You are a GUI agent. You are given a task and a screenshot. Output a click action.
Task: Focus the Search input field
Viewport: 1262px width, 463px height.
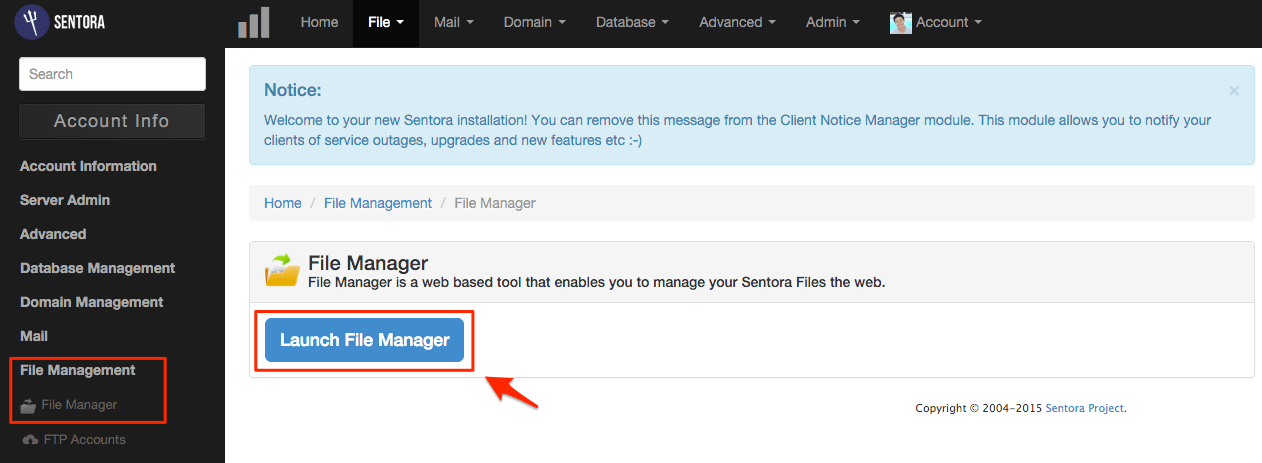tap(112, 74)
